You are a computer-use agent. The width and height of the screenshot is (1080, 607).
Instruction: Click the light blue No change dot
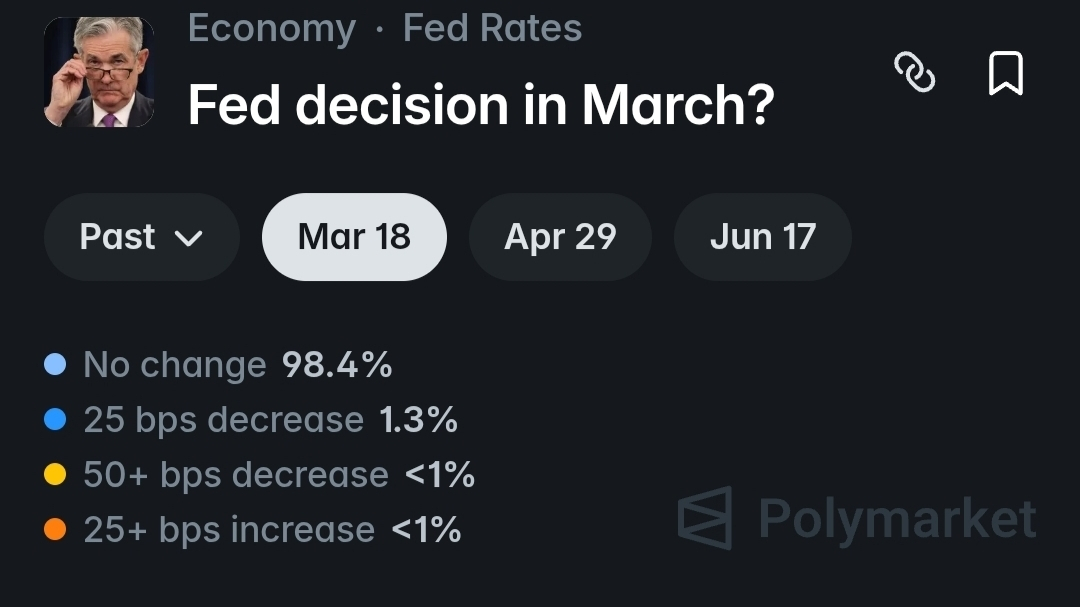[x=55, y=365]
